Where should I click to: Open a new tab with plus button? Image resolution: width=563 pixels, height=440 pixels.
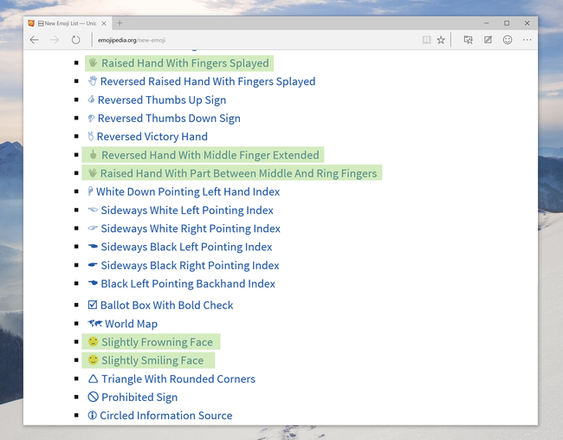[x=120, y=23]
